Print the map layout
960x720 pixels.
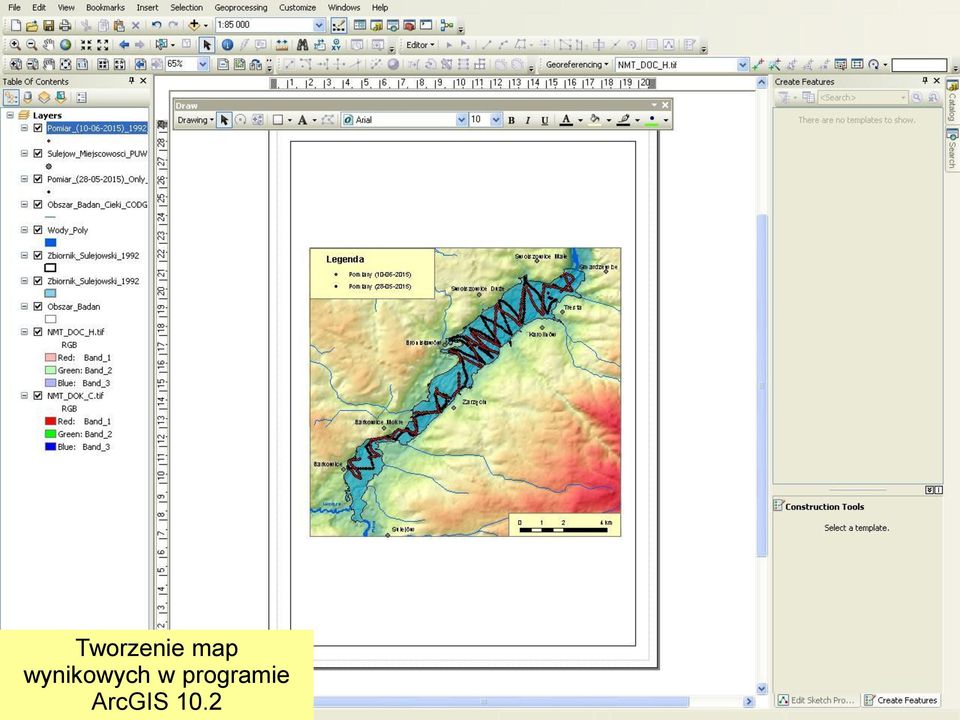point(64,25)
